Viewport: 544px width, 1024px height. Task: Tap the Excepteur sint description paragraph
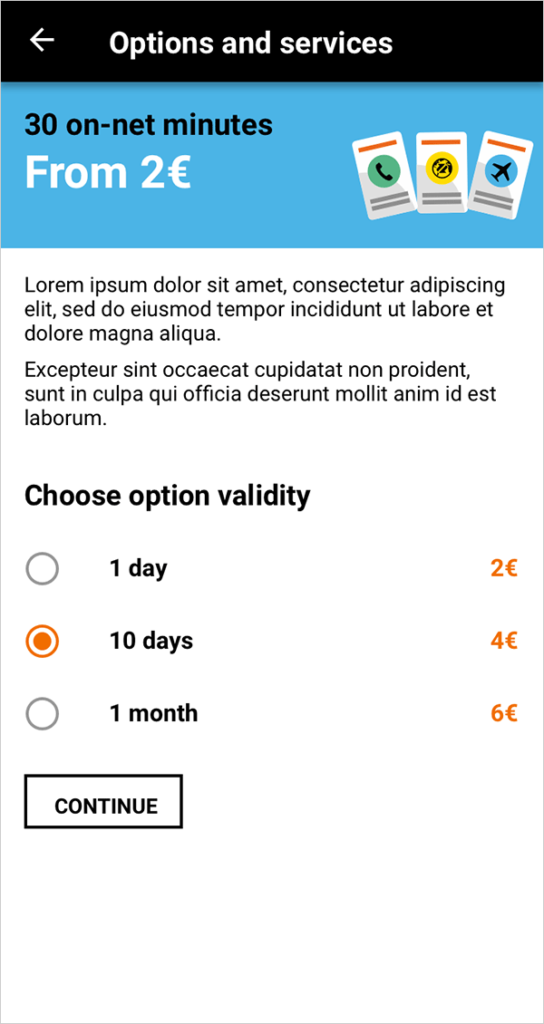click(261, 395)
